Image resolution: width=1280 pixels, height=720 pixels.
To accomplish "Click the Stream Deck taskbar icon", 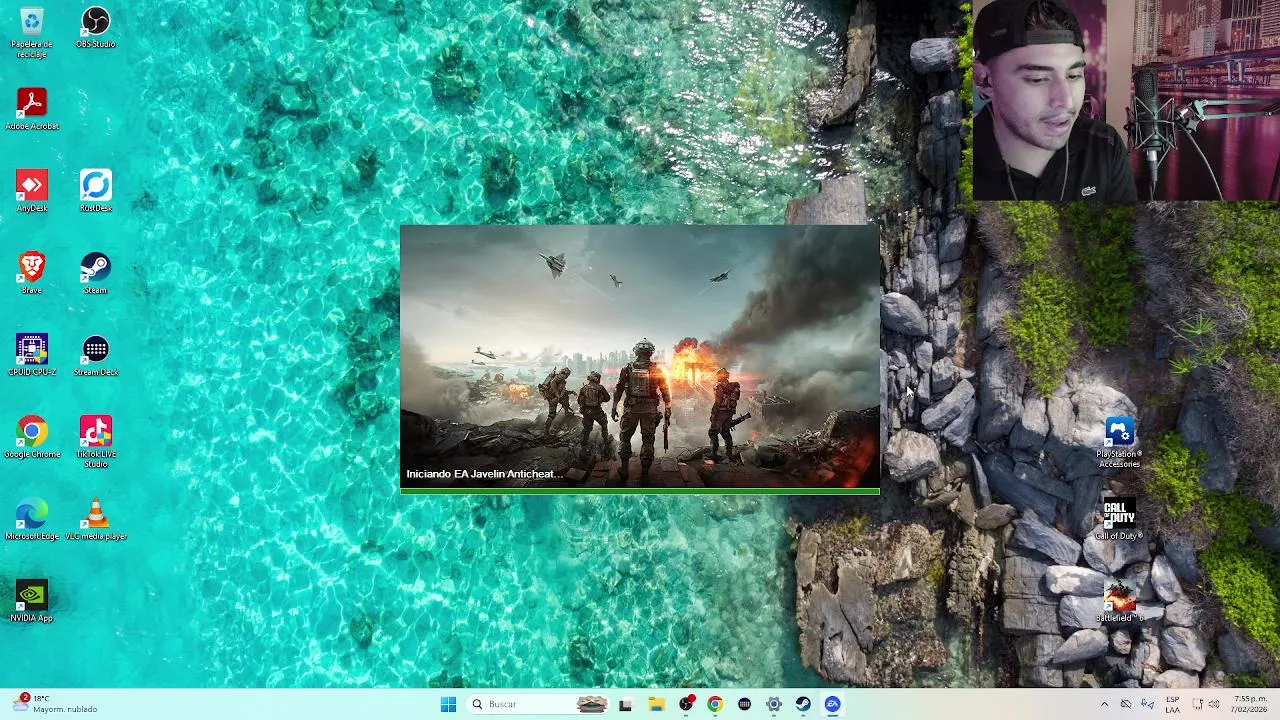I will tap(744, 704).
